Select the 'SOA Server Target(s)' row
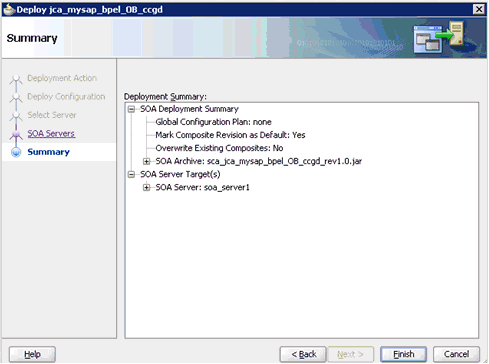Viewport: 489px width, 364px height. [x=180, y=174]
